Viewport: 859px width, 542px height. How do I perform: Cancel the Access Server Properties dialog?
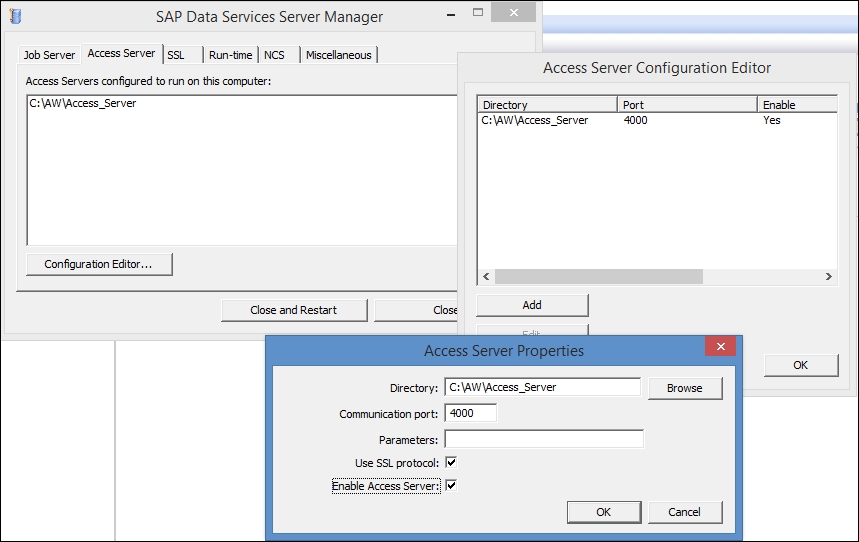(684, 512)
